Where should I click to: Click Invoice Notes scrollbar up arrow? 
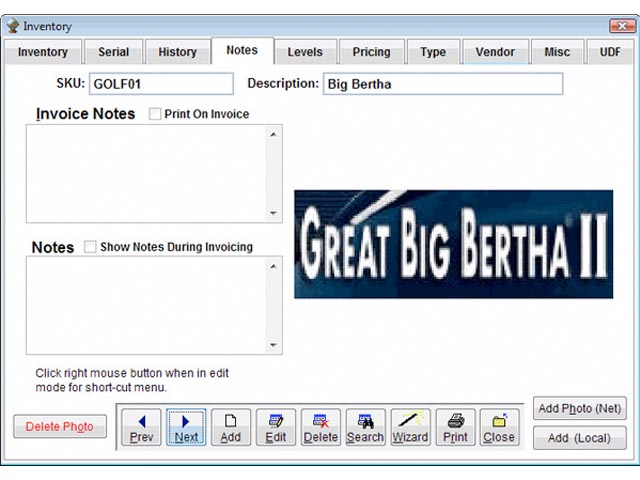coord(273,134)
